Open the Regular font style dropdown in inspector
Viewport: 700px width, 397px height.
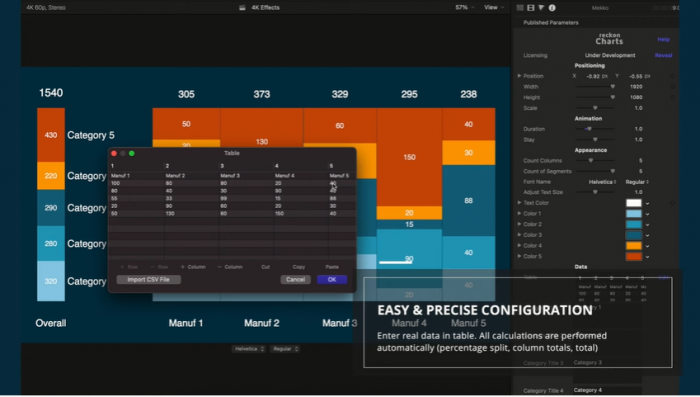[637, 182]
